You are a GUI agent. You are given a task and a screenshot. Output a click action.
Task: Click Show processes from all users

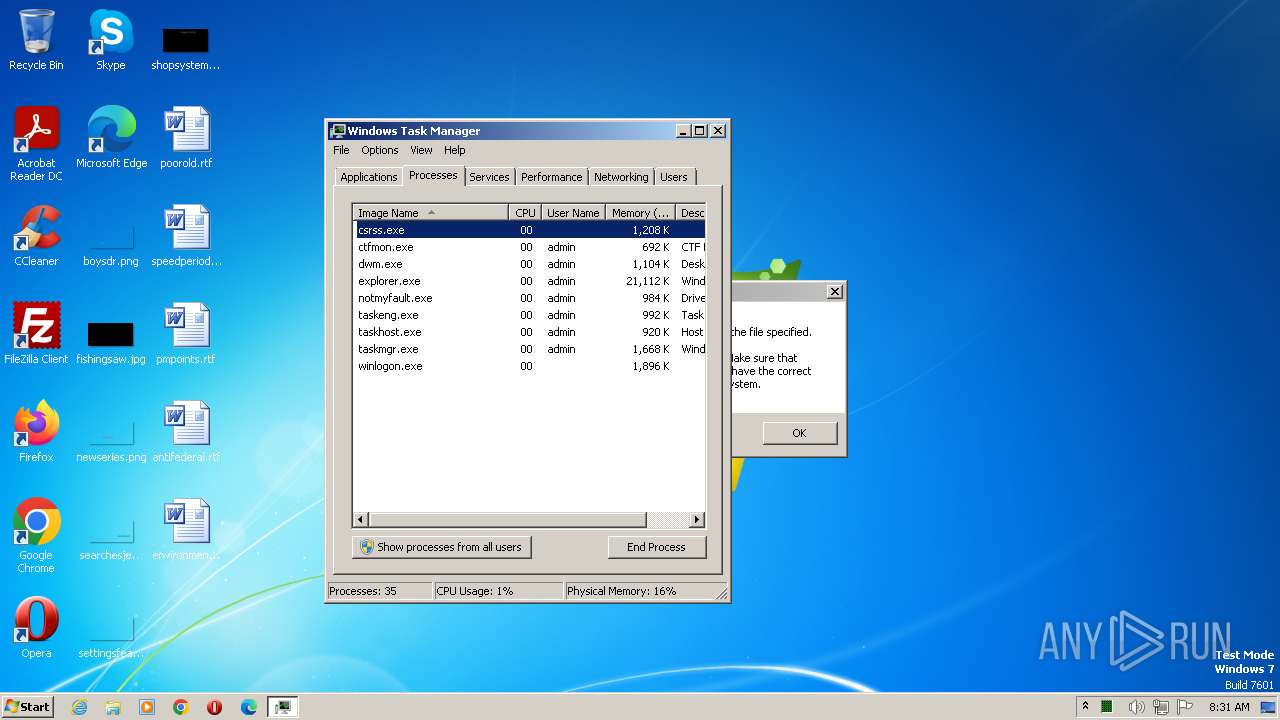coord(441,547)
